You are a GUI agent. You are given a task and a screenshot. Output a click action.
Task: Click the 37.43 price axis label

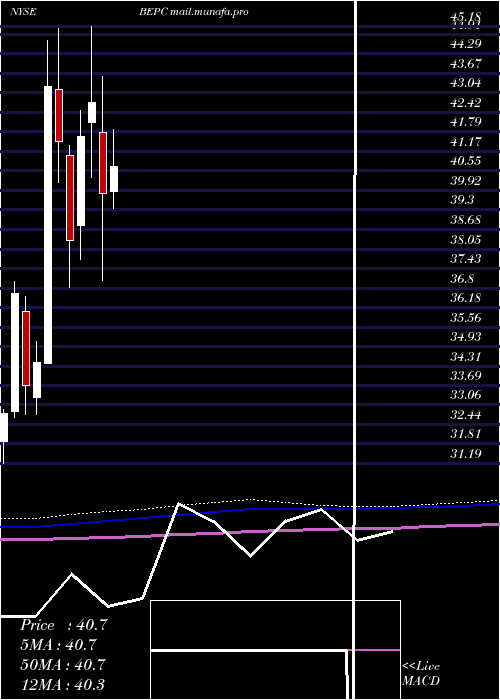(466, 259)
